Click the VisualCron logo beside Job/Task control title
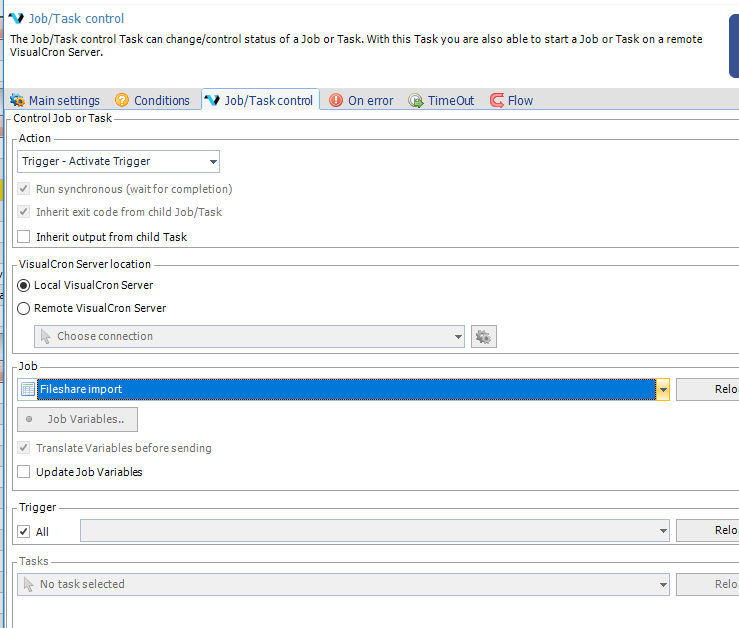 click(16, 18)
